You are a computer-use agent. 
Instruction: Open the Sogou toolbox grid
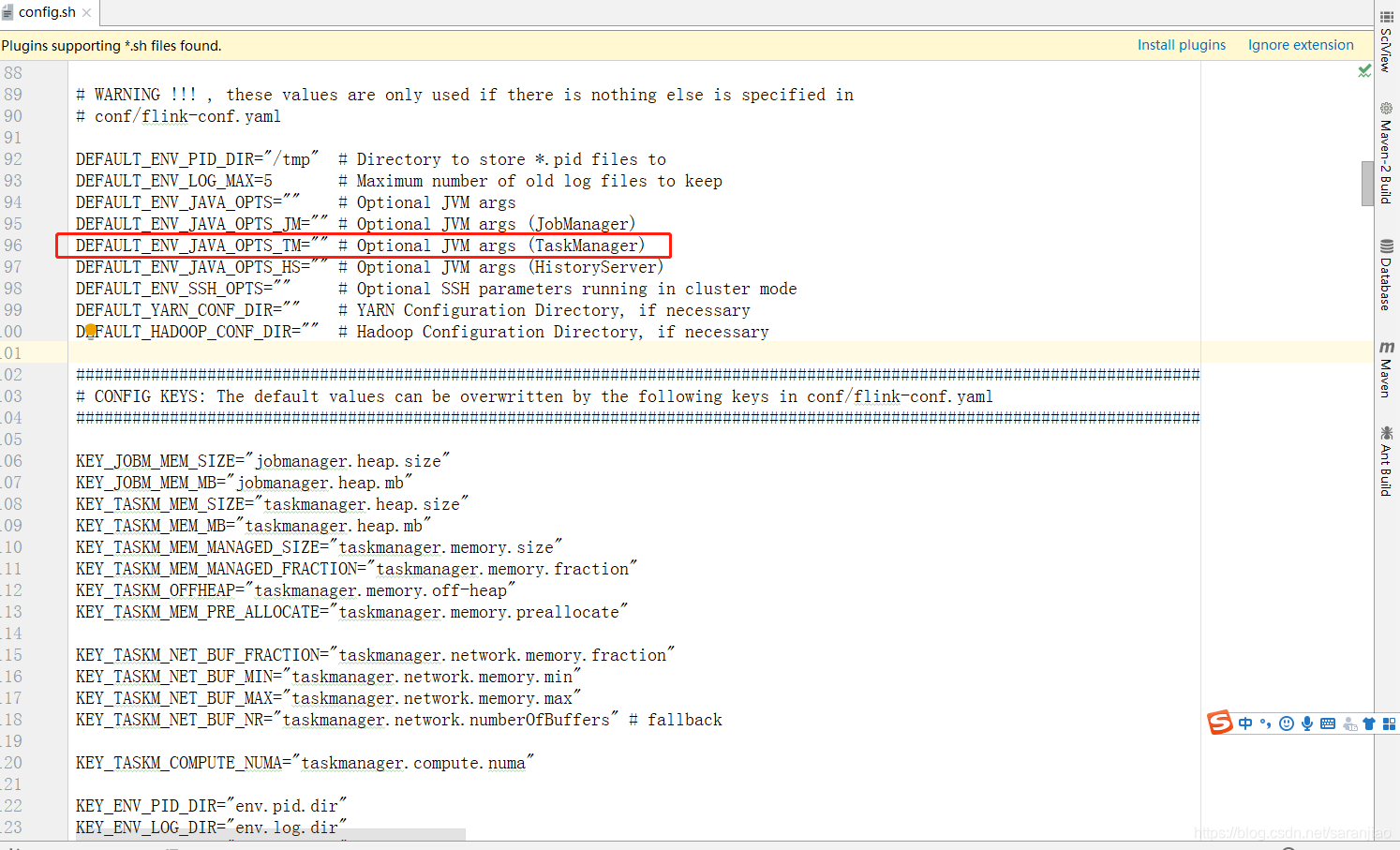click(1390, 723)
